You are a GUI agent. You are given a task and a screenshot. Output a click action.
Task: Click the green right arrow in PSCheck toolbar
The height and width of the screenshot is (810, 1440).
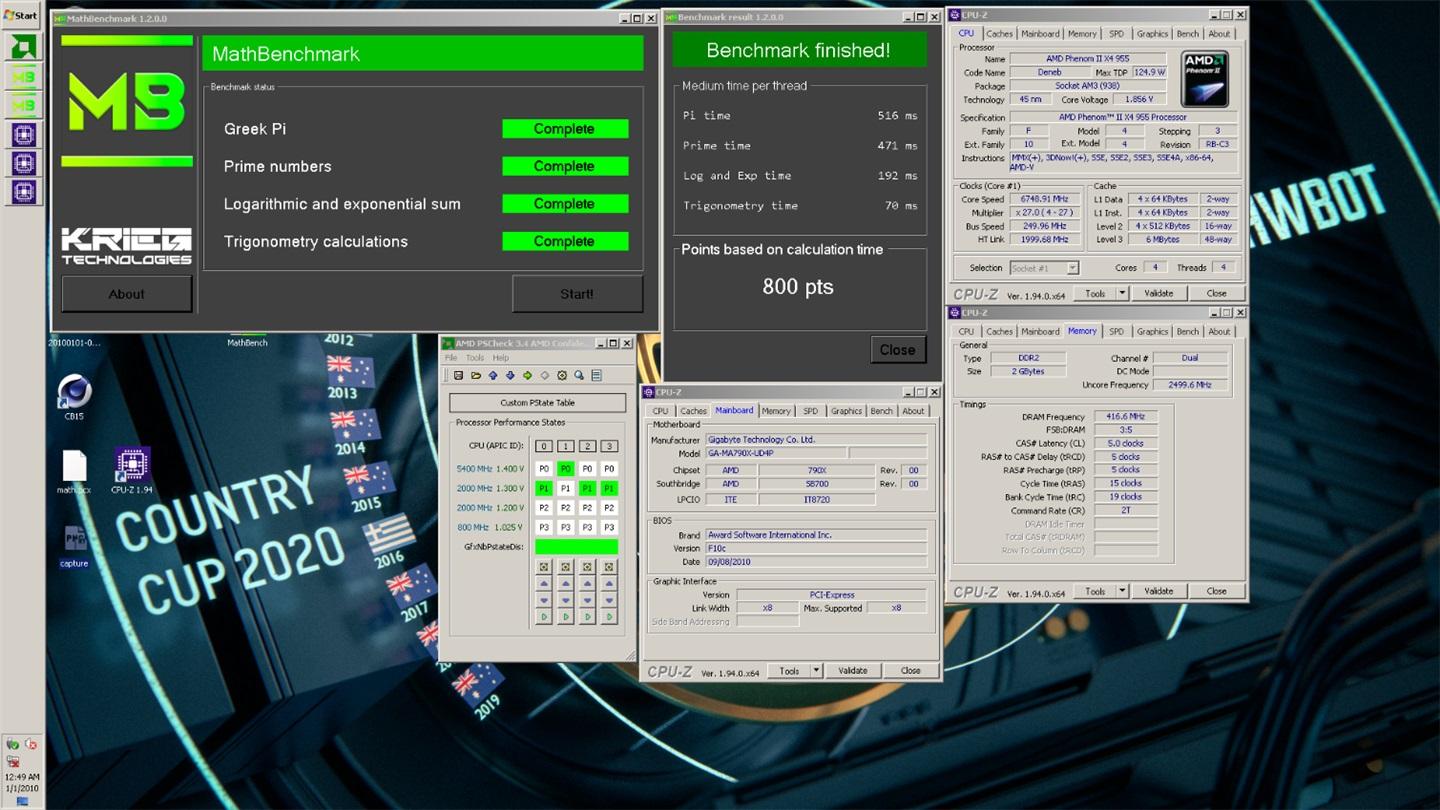(x=527, y=376)
